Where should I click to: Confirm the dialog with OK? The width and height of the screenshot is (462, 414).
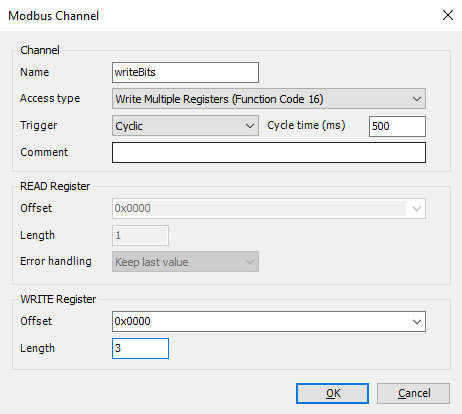point(332,393)
